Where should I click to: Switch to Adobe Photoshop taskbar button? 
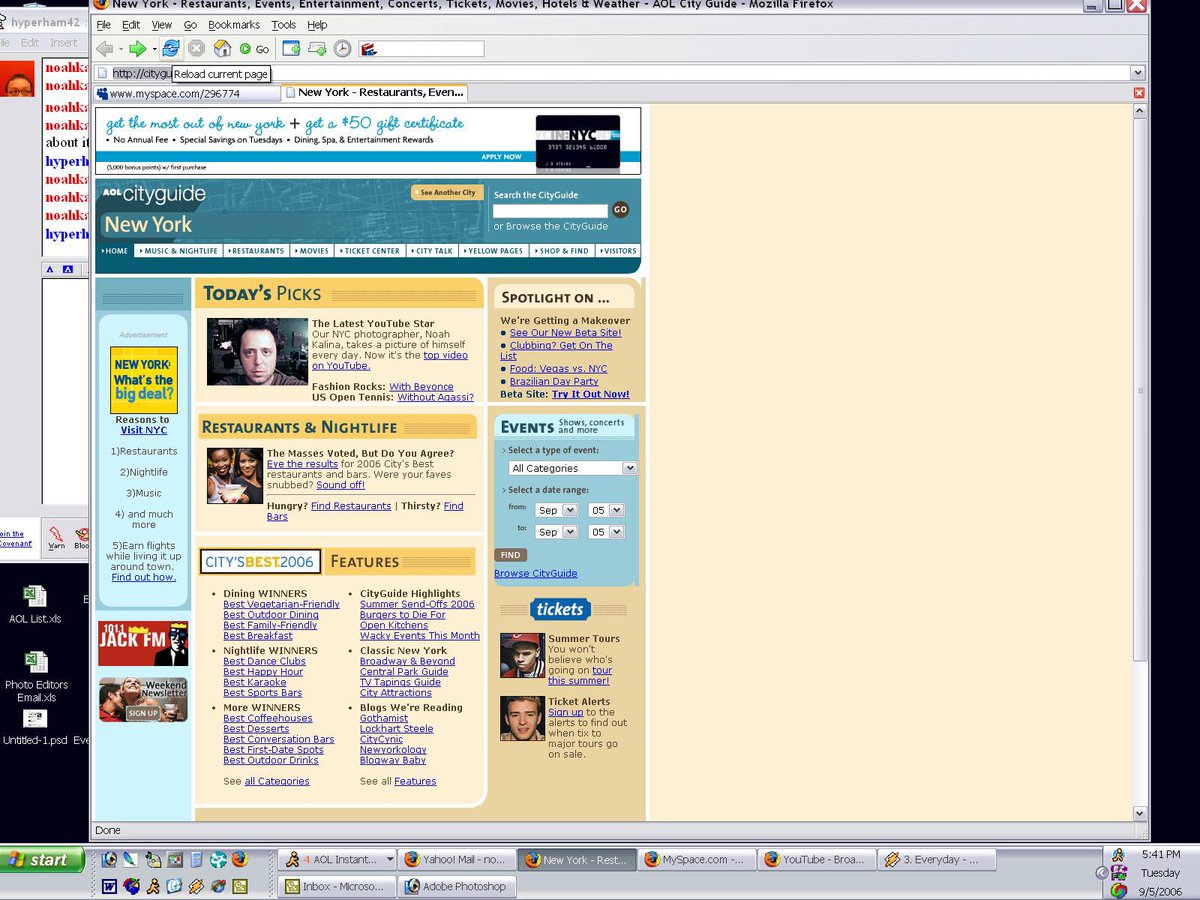point(456,886)
